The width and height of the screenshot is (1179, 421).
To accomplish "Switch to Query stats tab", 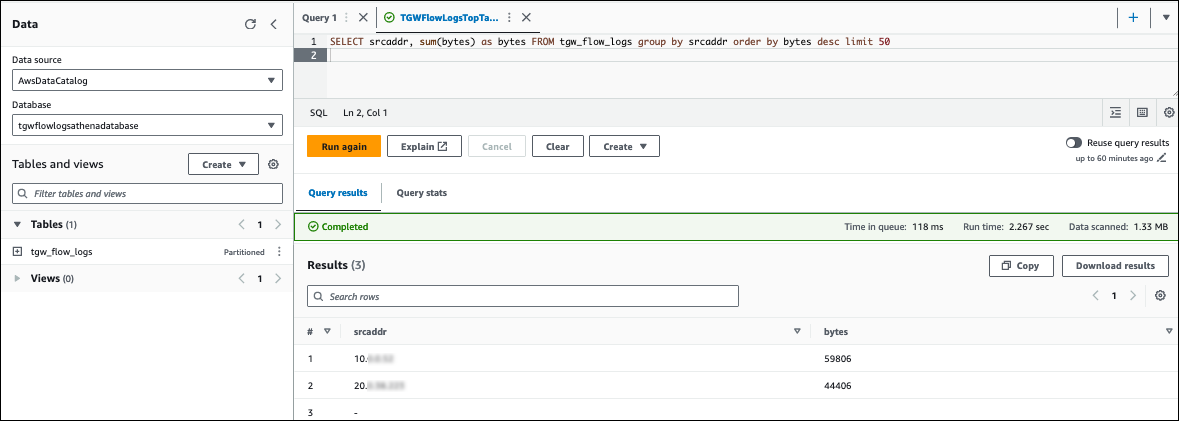I will (422, 193).
